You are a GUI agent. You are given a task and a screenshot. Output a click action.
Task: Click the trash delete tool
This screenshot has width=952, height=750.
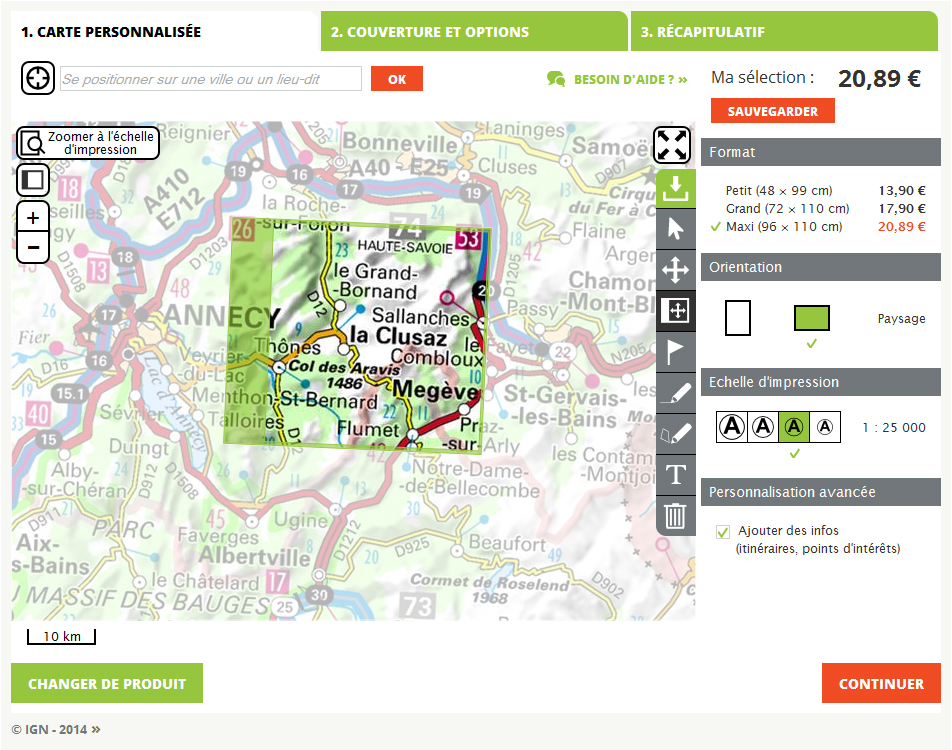[675, 516]
